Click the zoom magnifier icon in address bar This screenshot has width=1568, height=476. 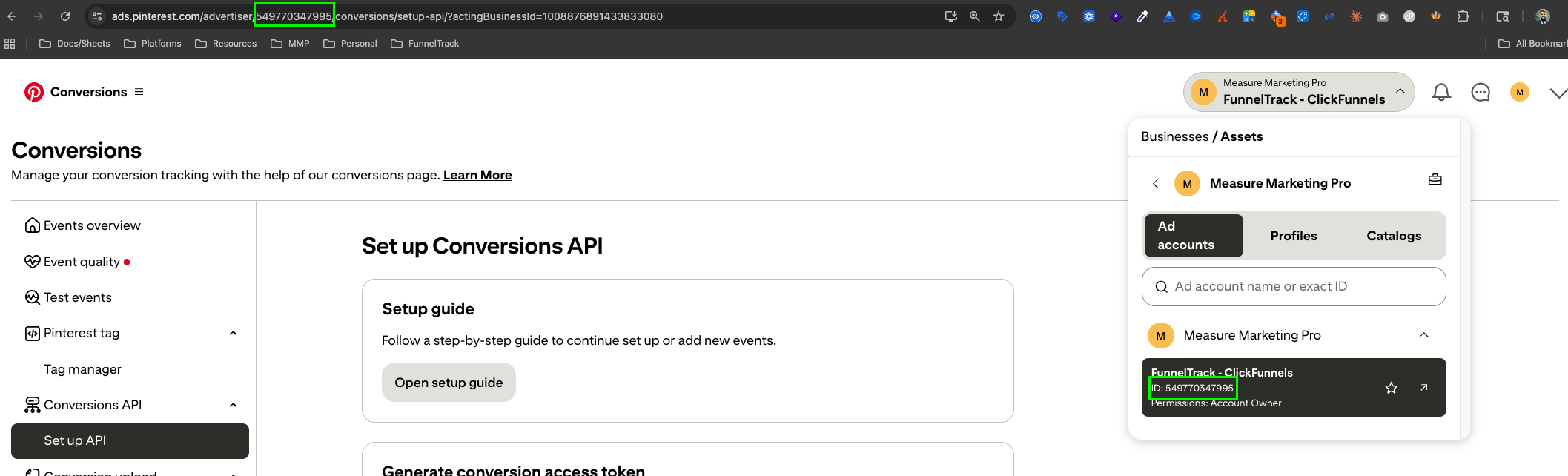975,16
